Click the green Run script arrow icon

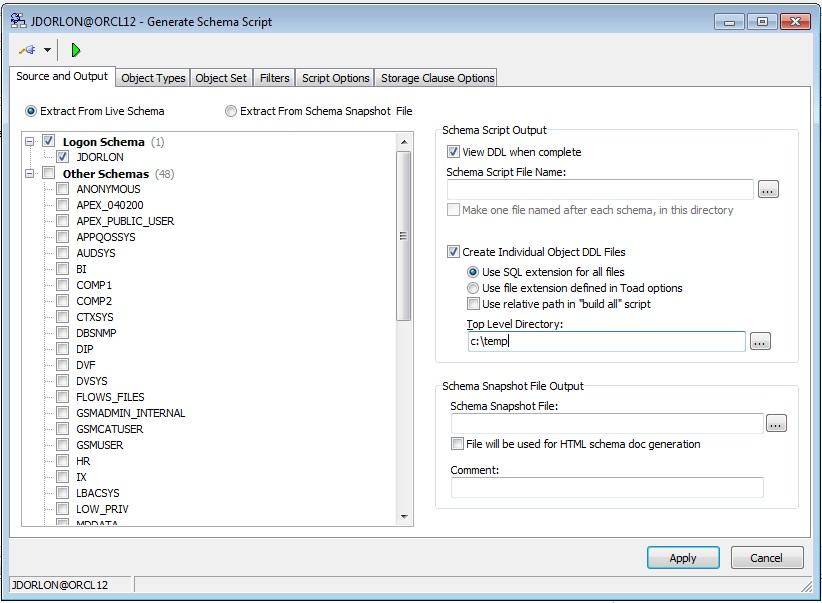[x=76, y=50]
